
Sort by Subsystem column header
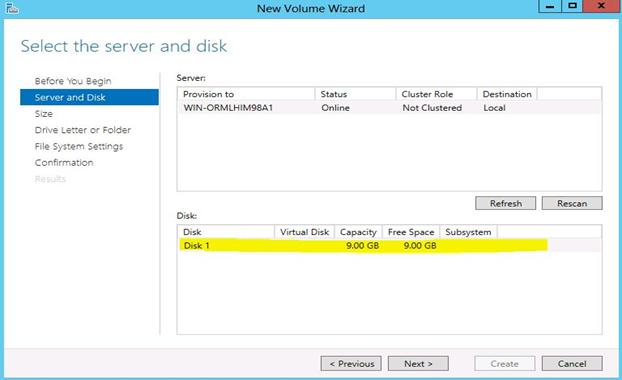468,232
